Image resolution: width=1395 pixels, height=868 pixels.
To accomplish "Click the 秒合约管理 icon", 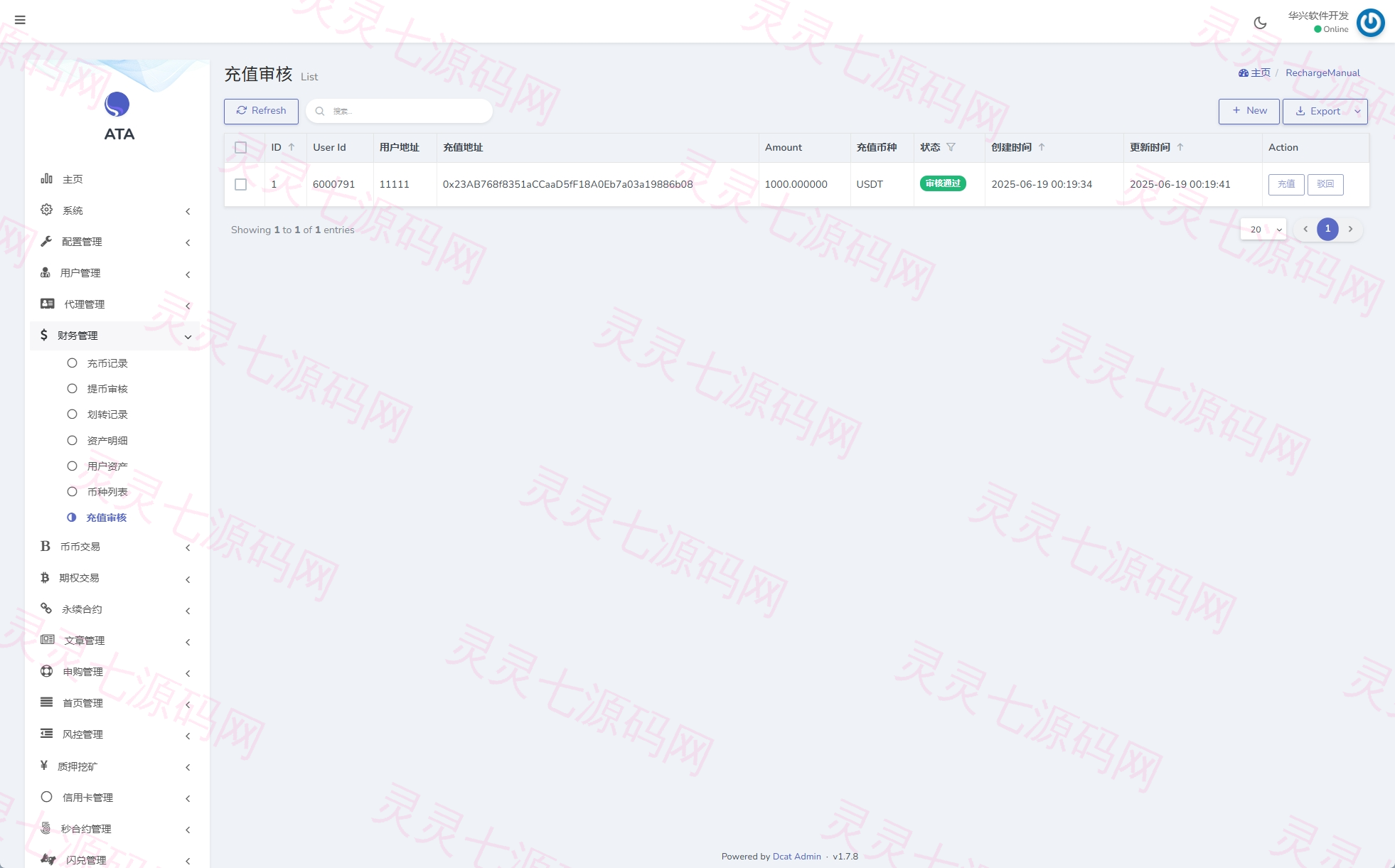I will (x=46, y=828).
